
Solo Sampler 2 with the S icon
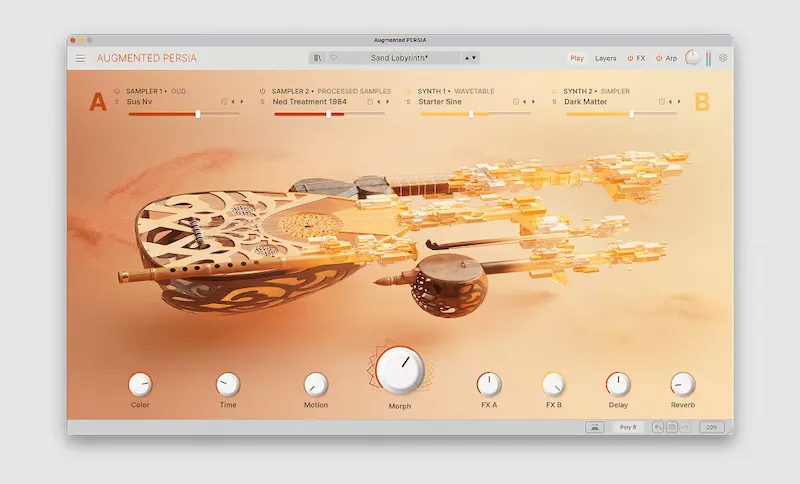(x=263, y=101)
